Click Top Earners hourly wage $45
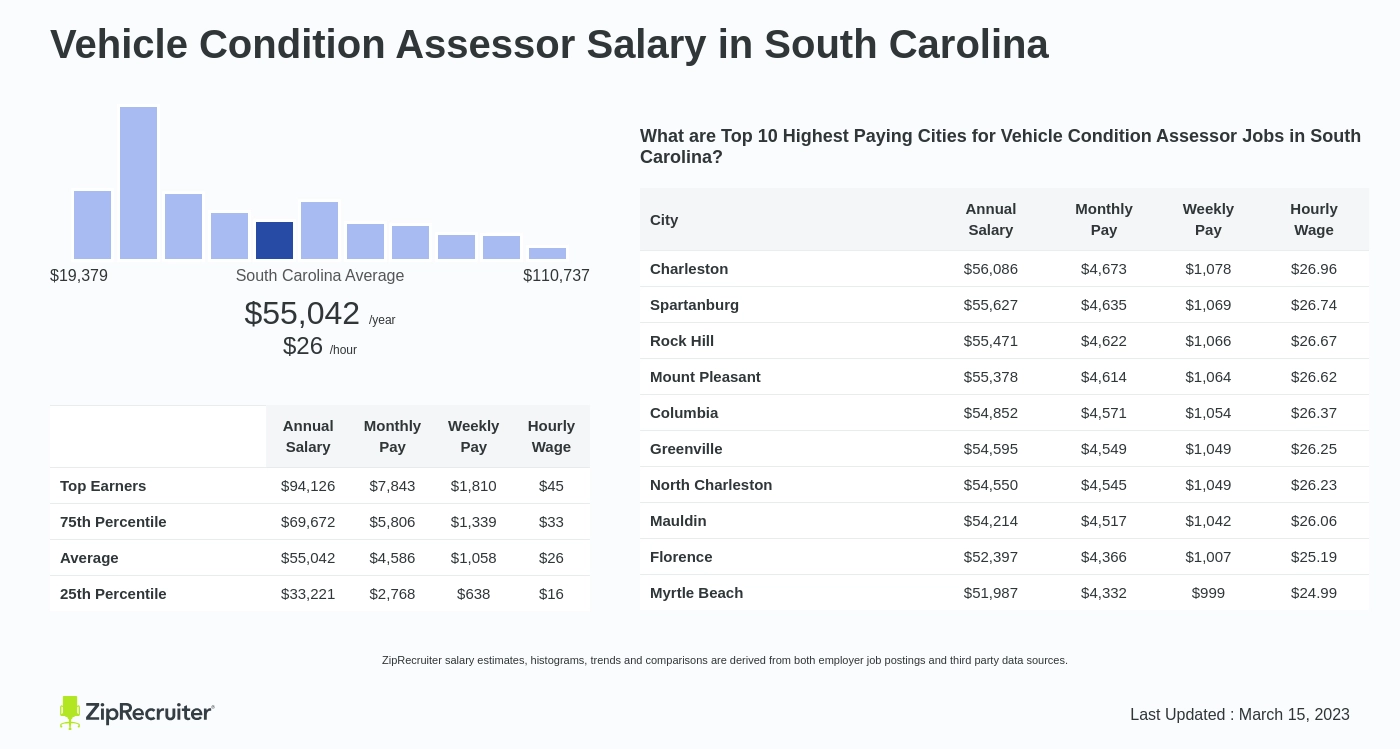 pos(551,486)
